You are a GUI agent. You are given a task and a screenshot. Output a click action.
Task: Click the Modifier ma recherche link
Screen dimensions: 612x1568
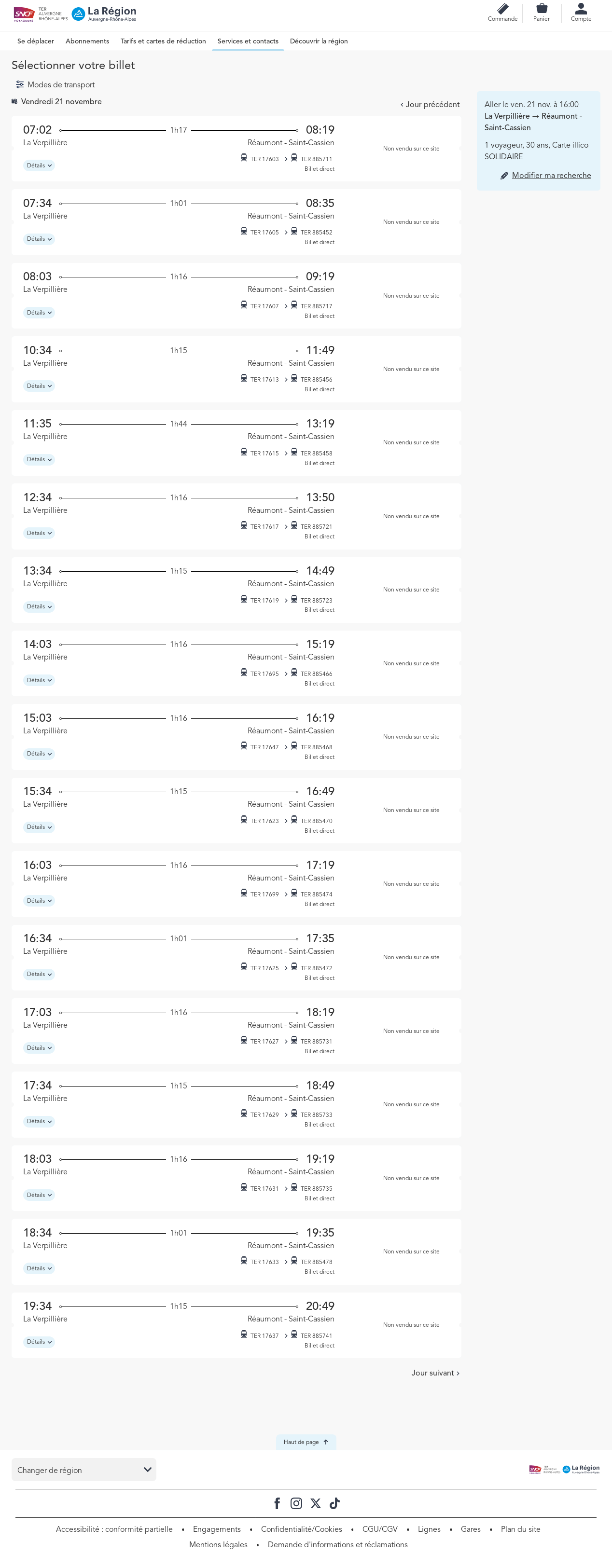[x=551, y=175]
